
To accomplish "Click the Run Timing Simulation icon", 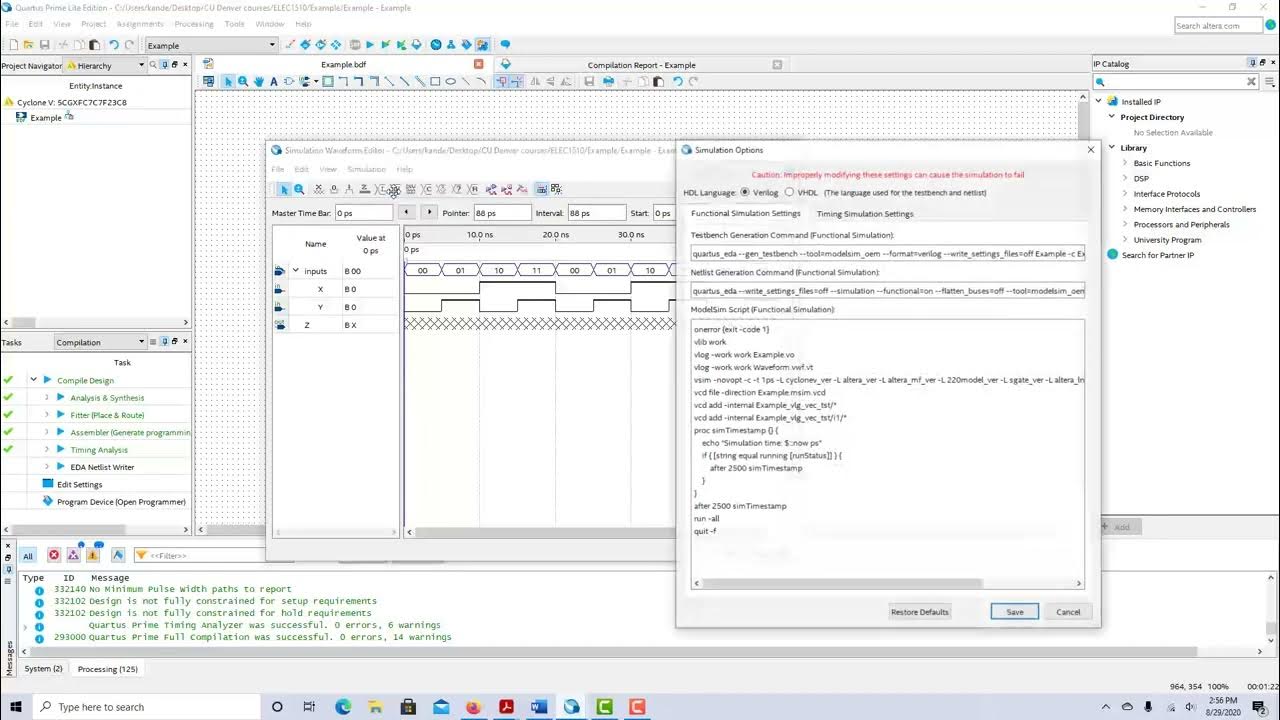I will pos(507,189).
